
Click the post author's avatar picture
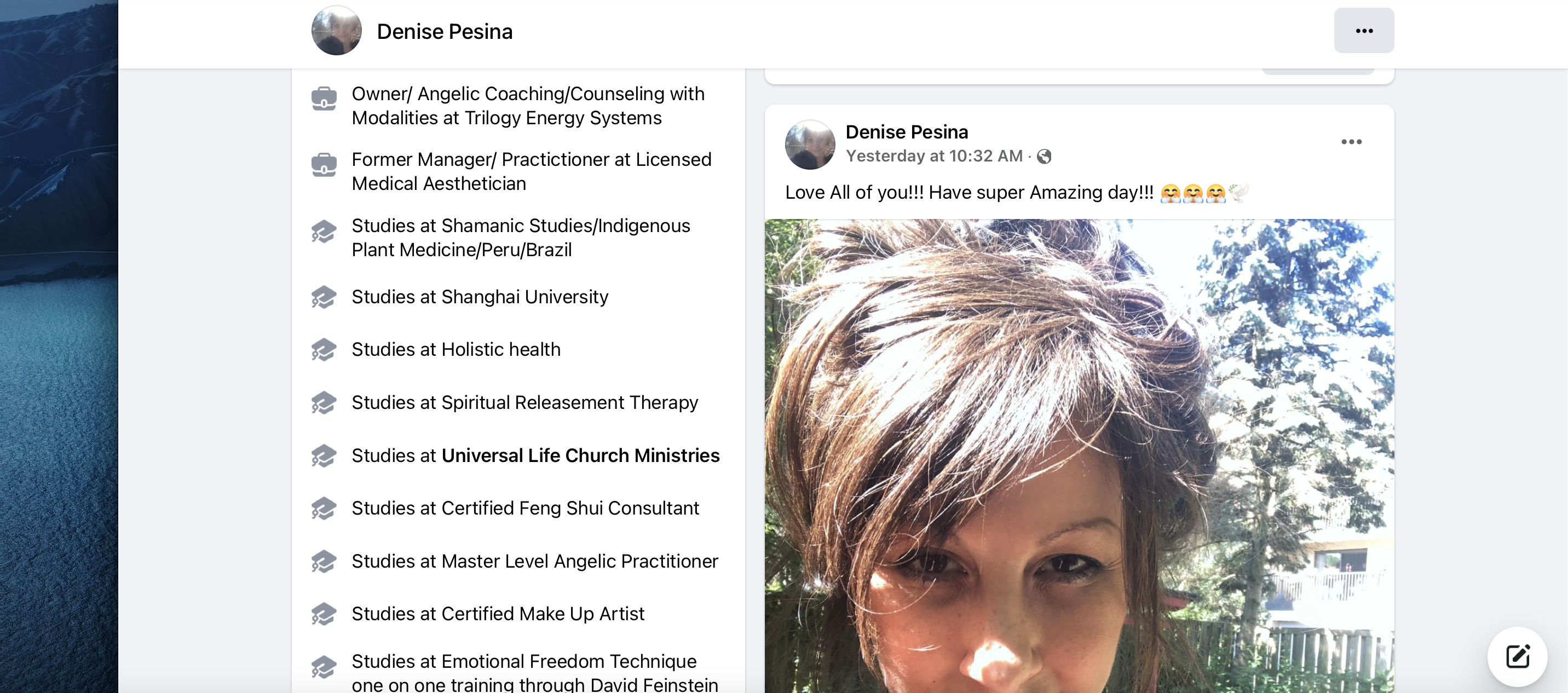click(x=810, y=144)
